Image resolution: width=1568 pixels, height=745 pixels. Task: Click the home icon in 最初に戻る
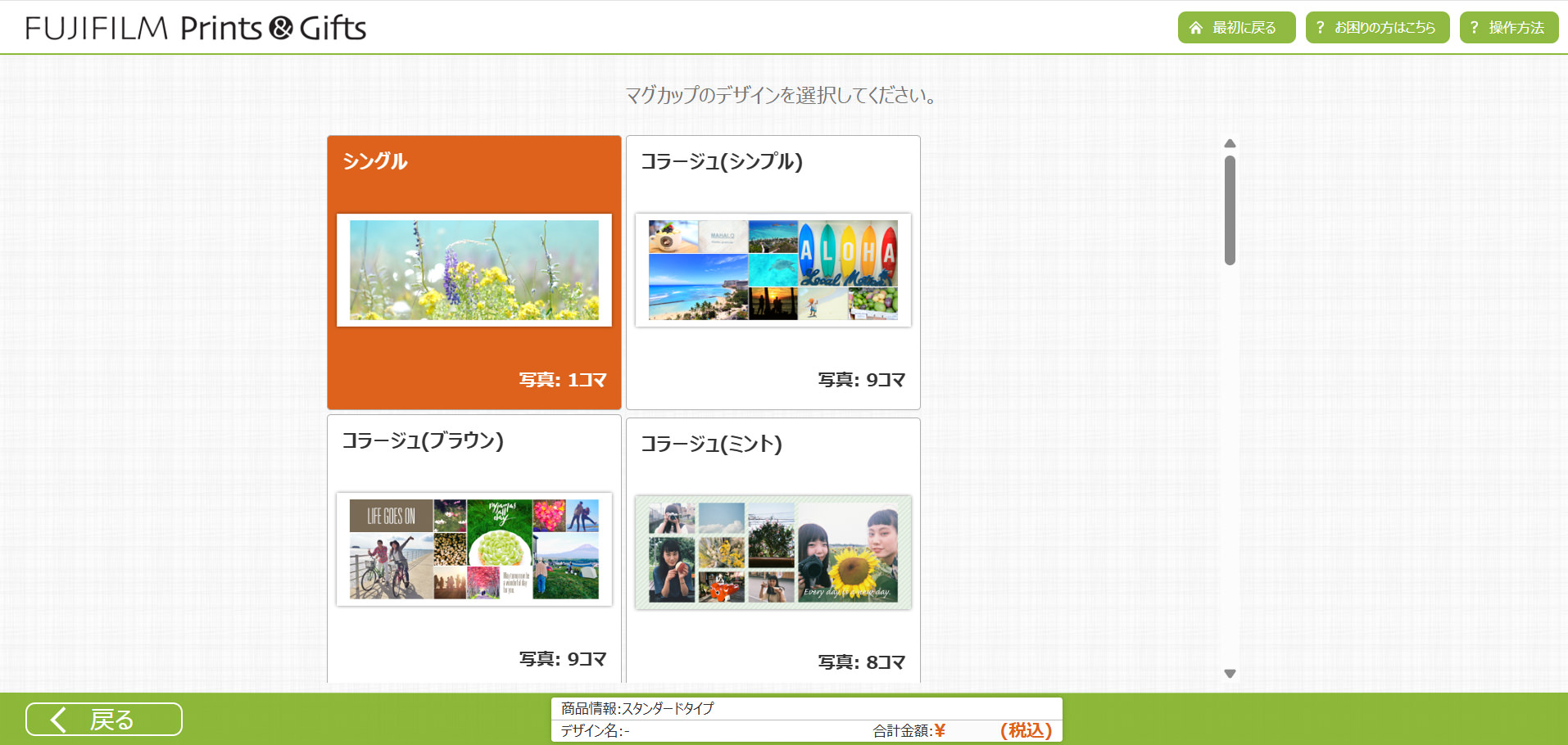(x=1196, y=28)
